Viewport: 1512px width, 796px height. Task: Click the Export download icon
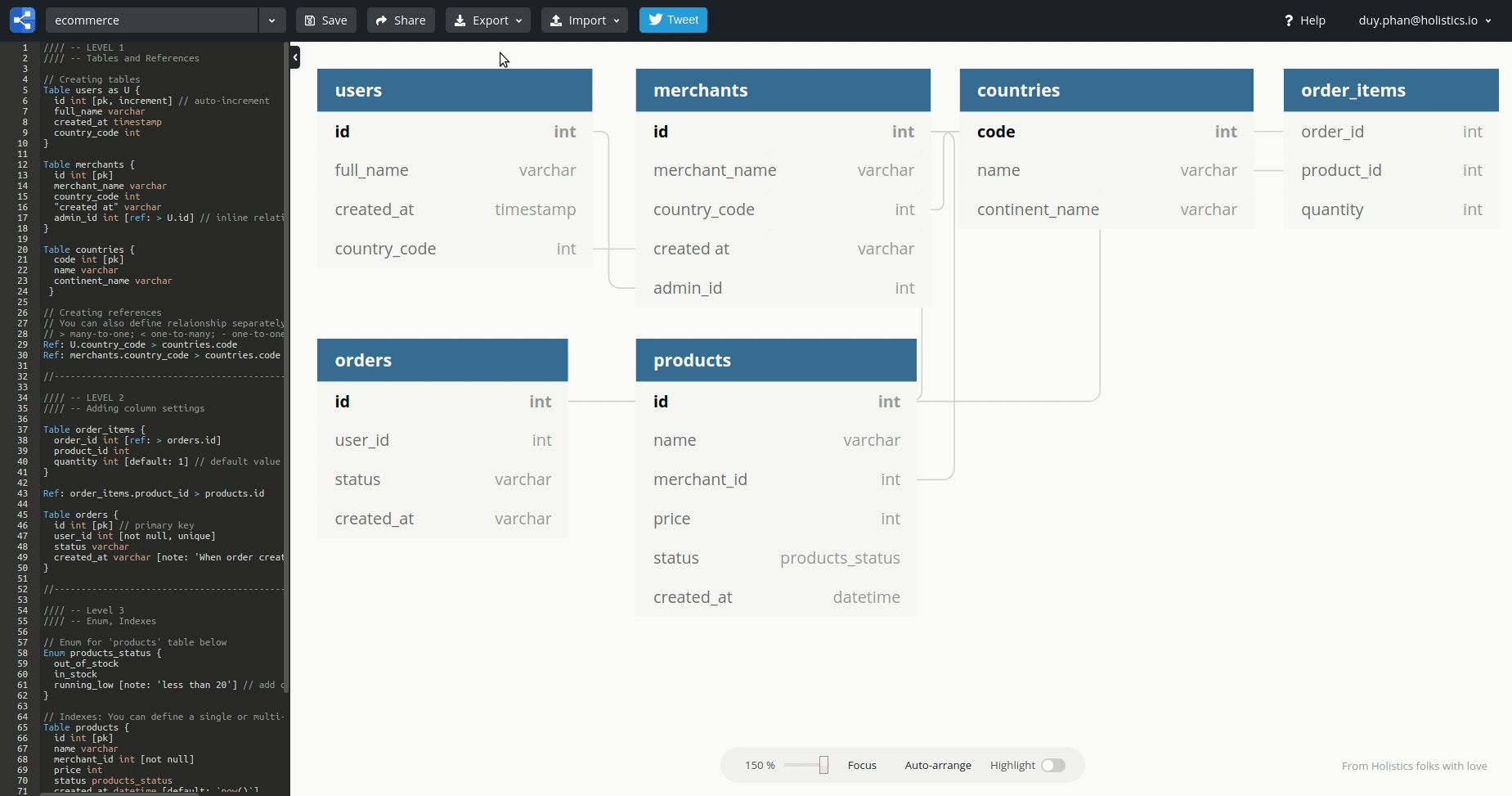[459, 20]
